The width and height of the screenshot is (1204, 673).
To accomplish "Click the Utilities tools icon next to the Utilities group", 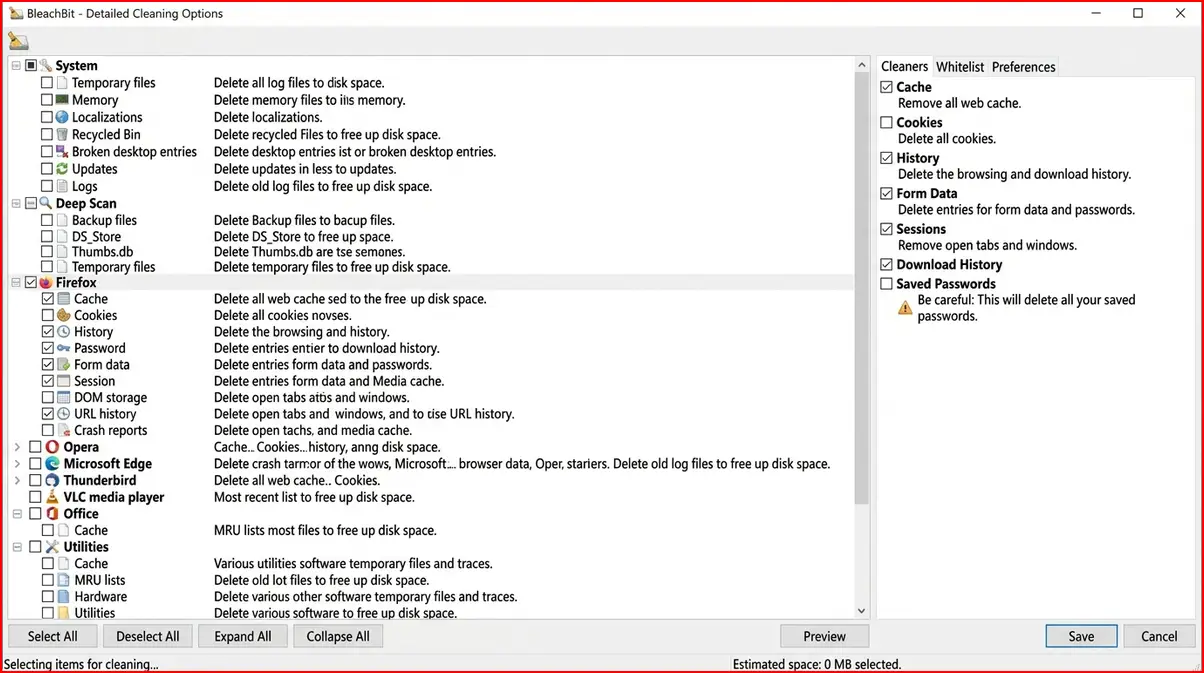I will coord(53,547).
